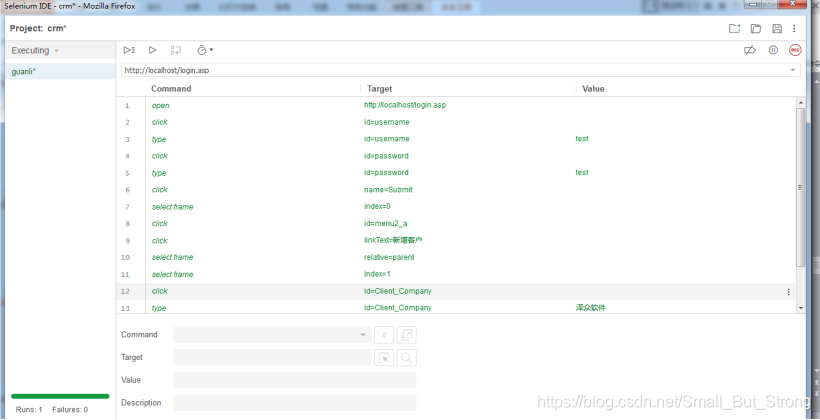Select http://localhost/login.asp target cell
This screenshot has width=820, height=420.
pyautogui.click(x=405, y=105)
